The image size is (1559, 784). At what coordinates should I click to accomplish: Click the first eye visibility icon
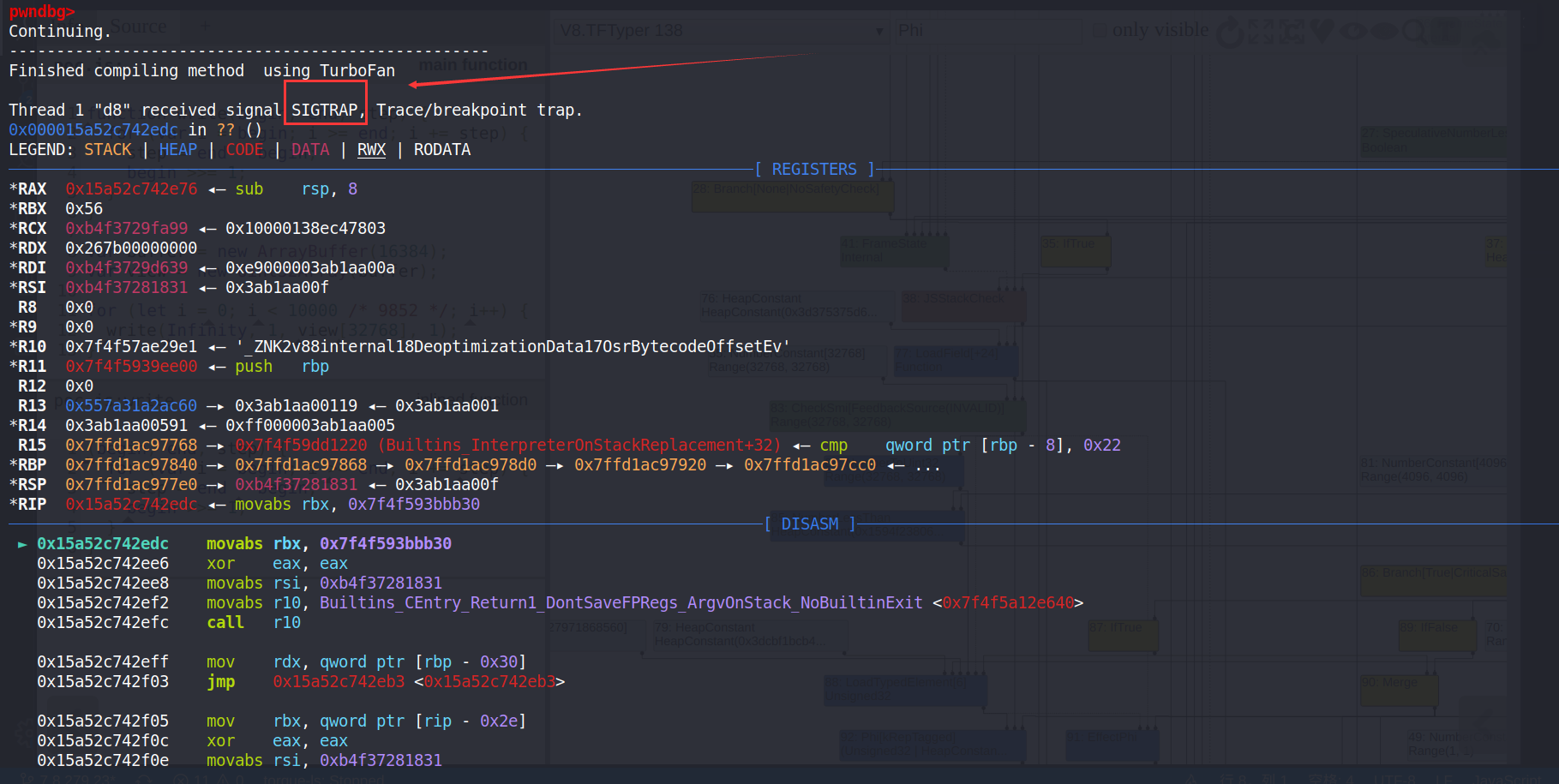coord(1352,32)
